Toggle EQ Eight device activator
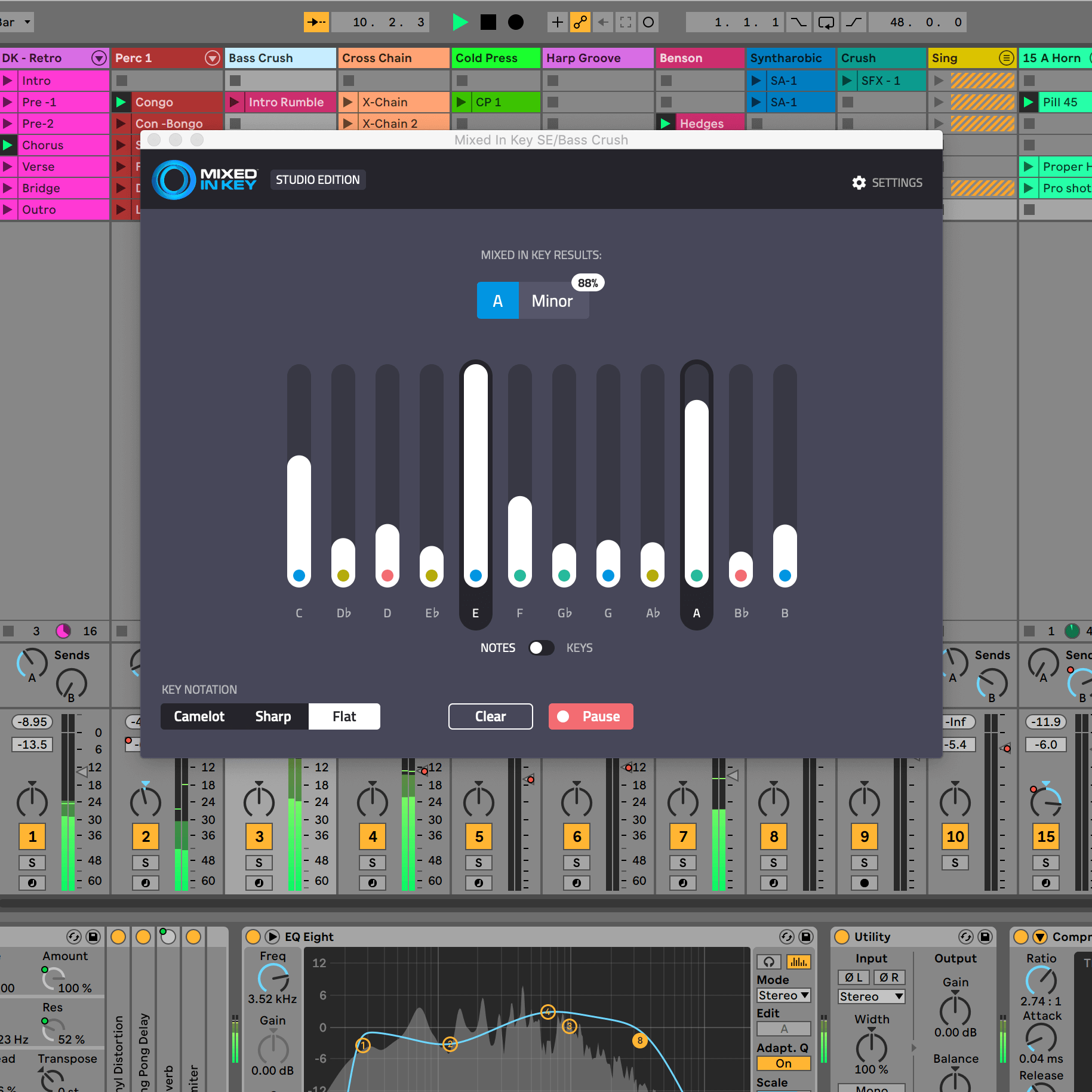Viewport: 1092px width, 1092px height. click(x=253, y=937)
